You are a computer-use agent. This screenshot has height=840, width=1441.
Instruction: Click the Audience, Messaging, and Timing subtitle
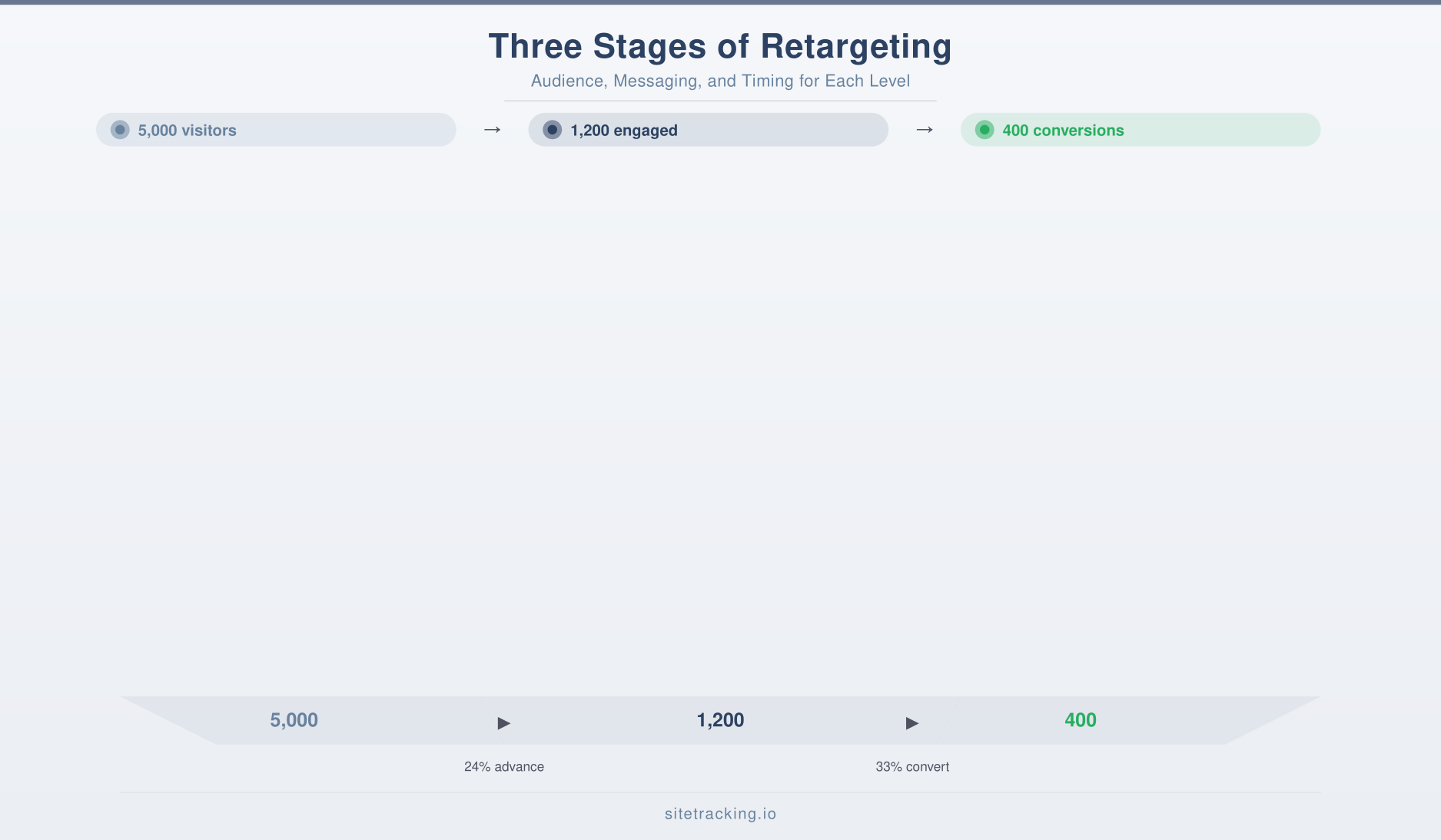tap(719, 80)
